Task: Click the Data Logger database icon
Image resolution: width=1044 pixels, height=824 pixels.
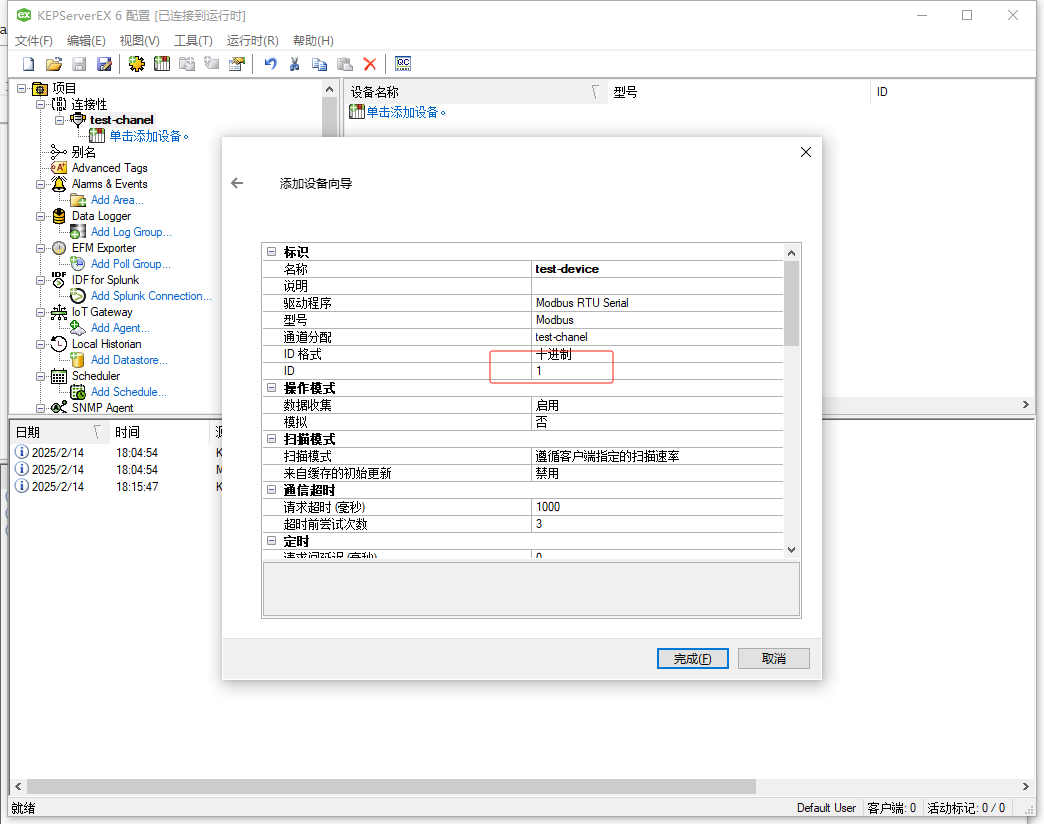Action: (x=59, y=216)
